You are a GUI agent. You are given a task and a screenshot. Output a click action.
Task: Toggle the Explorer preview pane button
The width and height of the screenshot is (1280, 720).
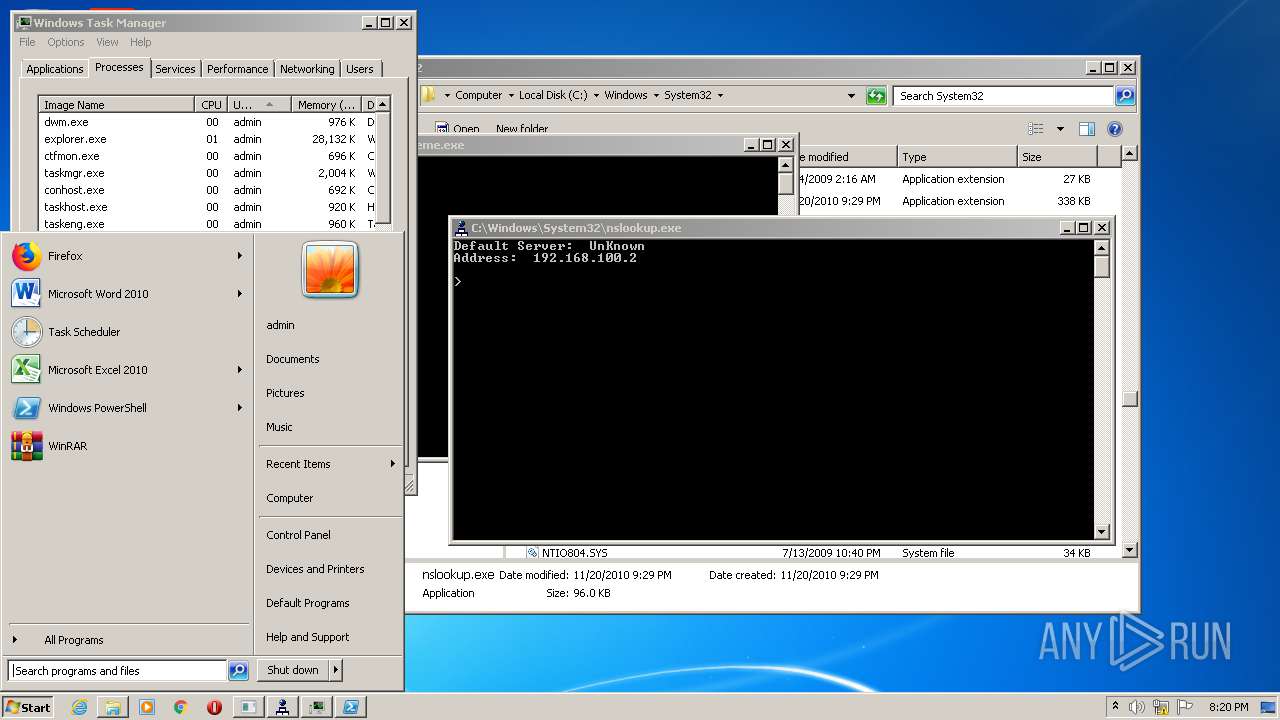1087,129
